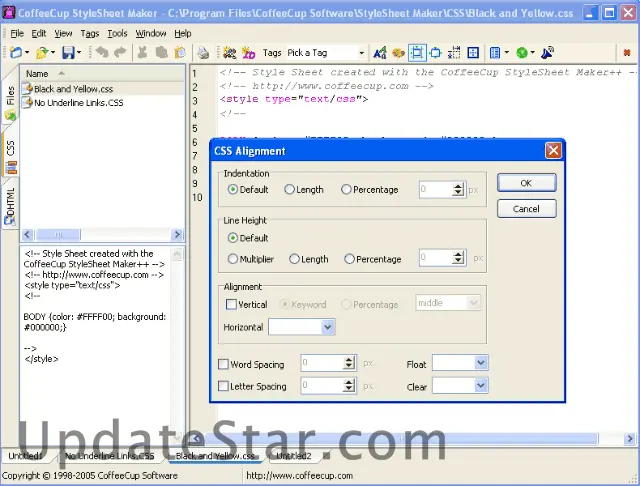Click the Indentation value input field
The image size is (640, 486).
[436, 189]
